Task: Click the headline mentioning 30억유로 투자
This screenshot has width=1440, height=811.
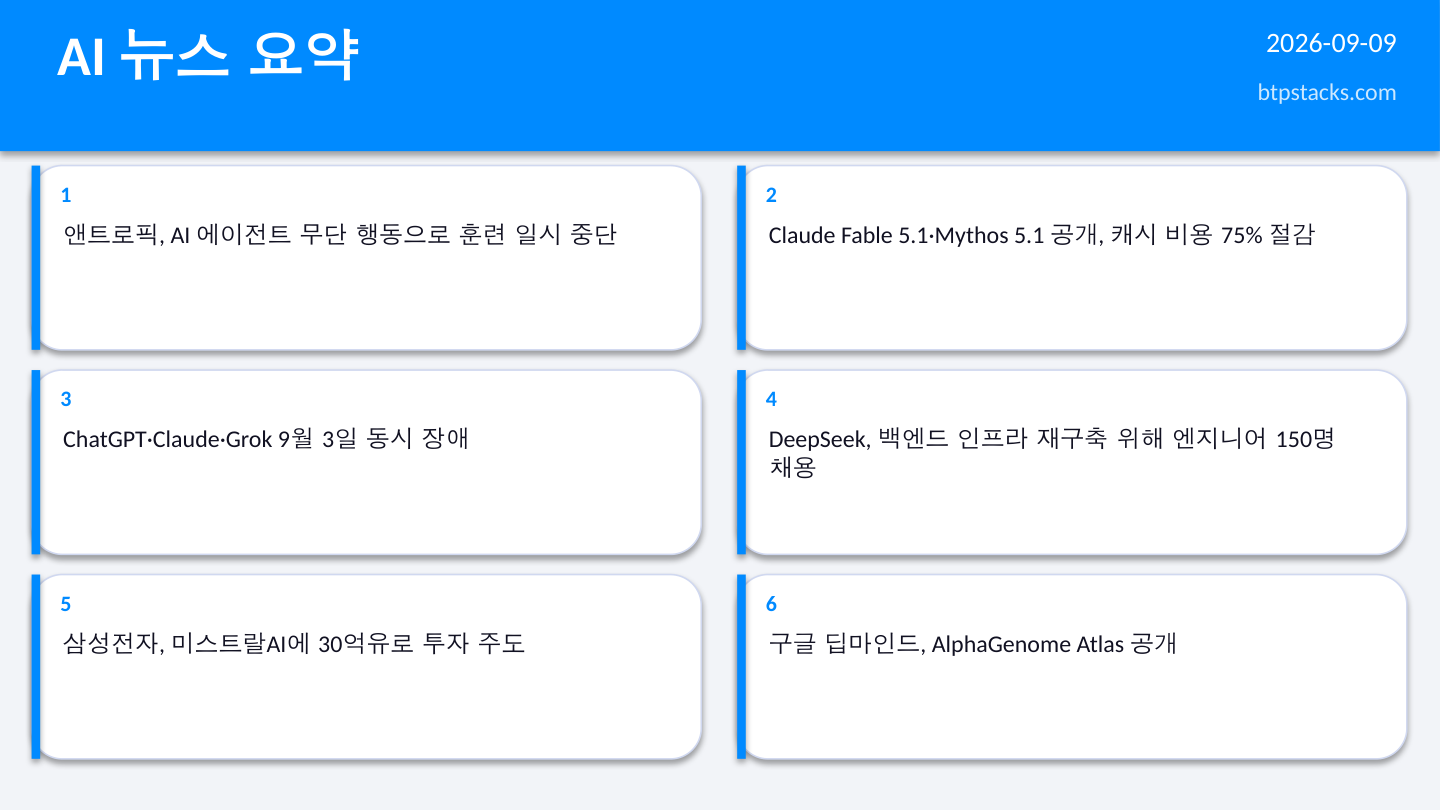Action: coord(294,644)
